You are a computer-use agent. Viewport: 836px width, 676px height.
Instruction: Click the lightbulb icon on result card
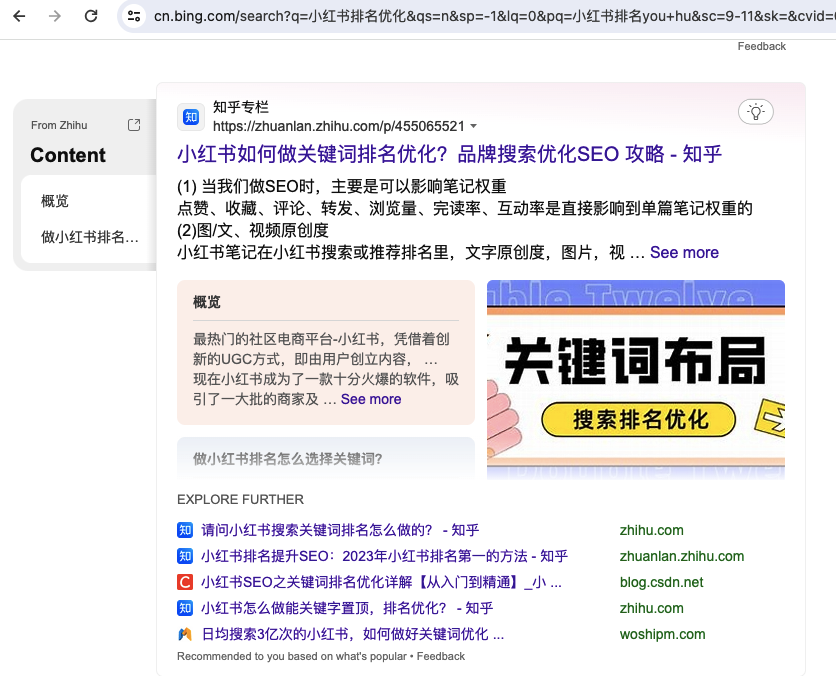[x=755, y=112]
